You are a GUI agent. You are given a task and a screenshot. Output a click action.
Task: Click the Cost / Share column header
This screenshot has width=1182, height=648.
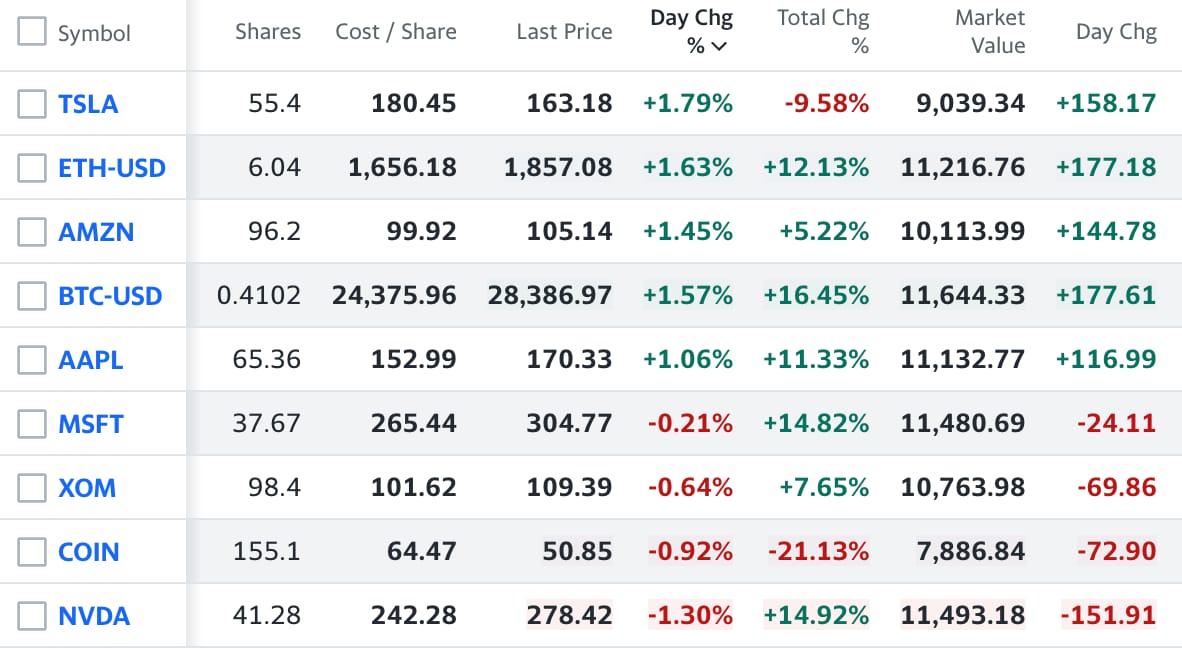point(396,32)
